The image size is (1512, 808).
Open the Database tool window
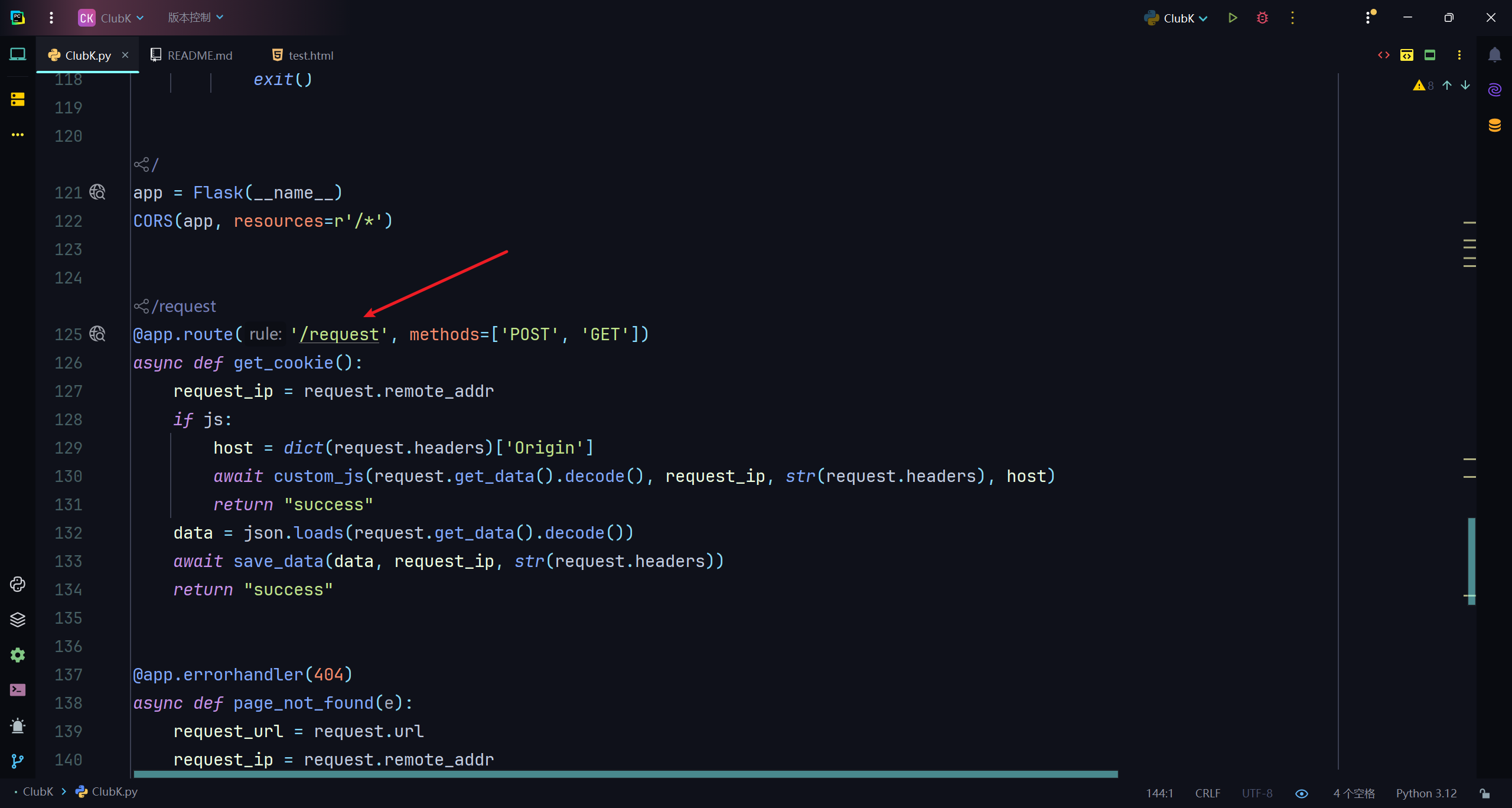point(1495,125)
